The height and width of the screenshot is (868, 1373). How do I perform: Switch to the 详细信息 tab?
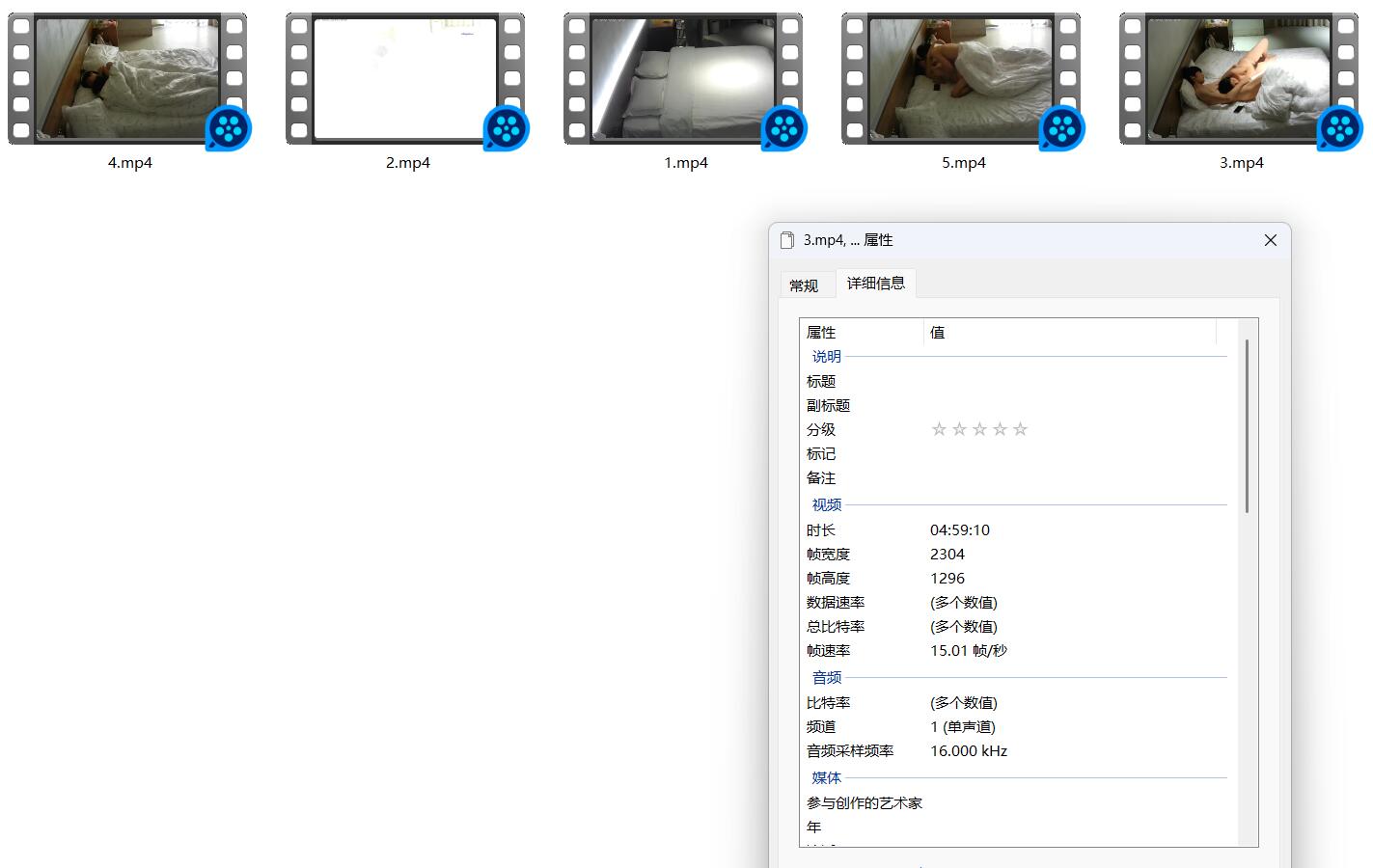pyautogui.click(x=876, y=283)
